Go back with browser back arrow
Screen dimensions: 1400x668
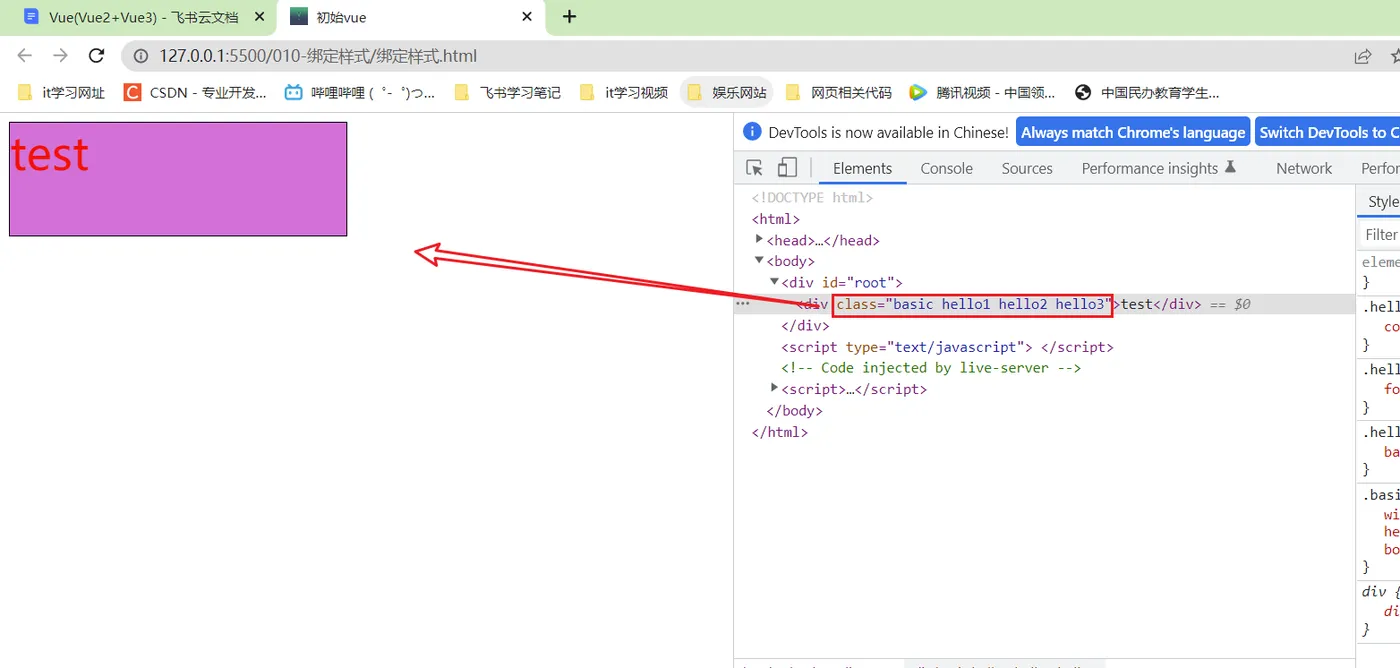click(x=25, y=56)
